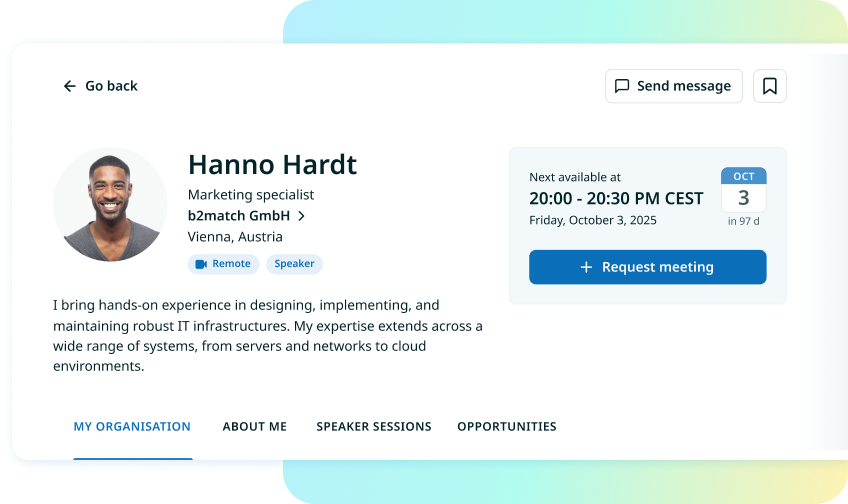This screenshot has width=848, height=504.
Task: Click the speech bubble message icon
Action: point(622,86)
